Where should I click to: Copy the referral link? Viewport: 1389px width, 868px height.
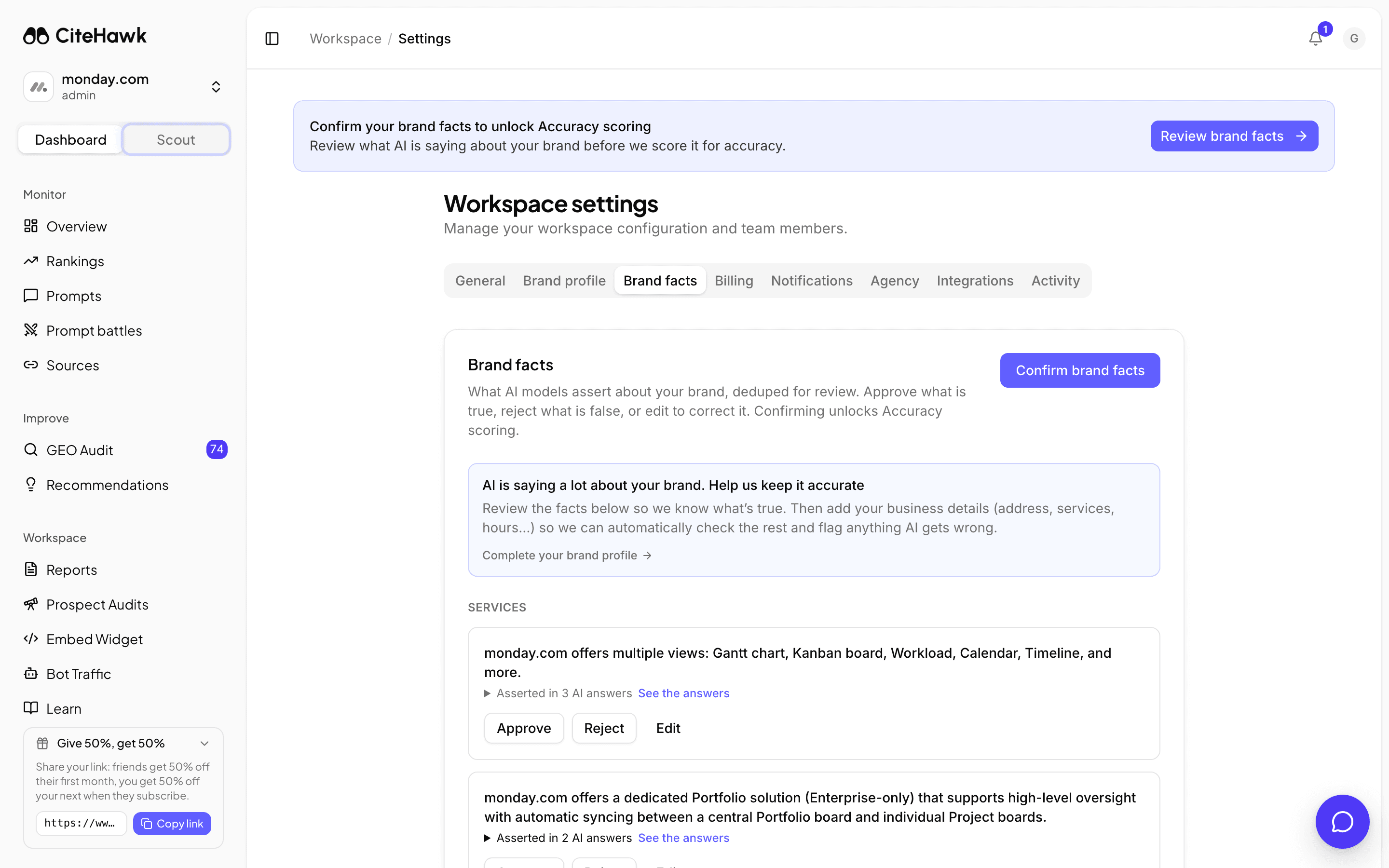(172, 824)
